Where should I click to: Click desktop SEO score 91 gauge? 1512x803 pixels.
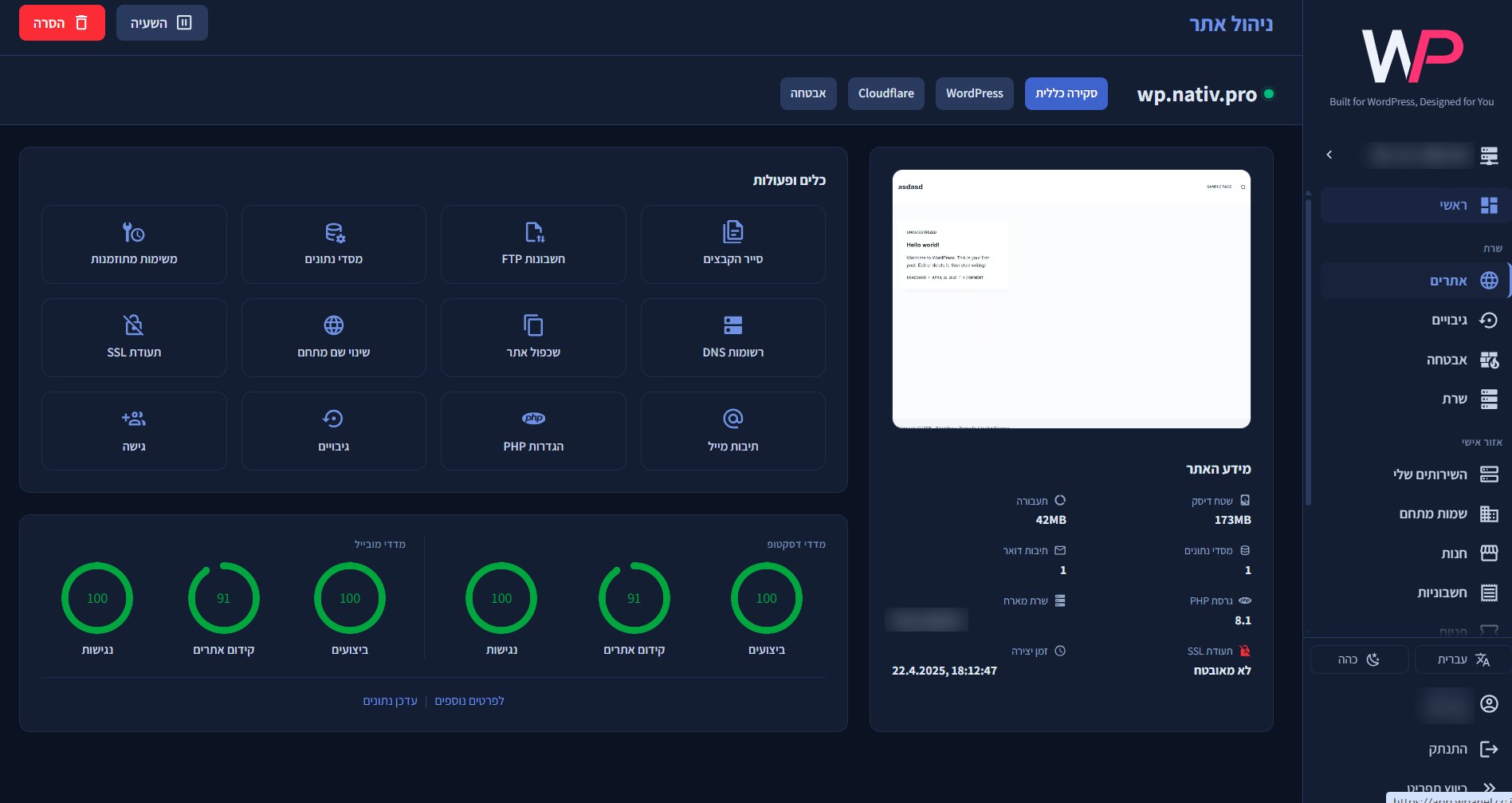(634, 598)
